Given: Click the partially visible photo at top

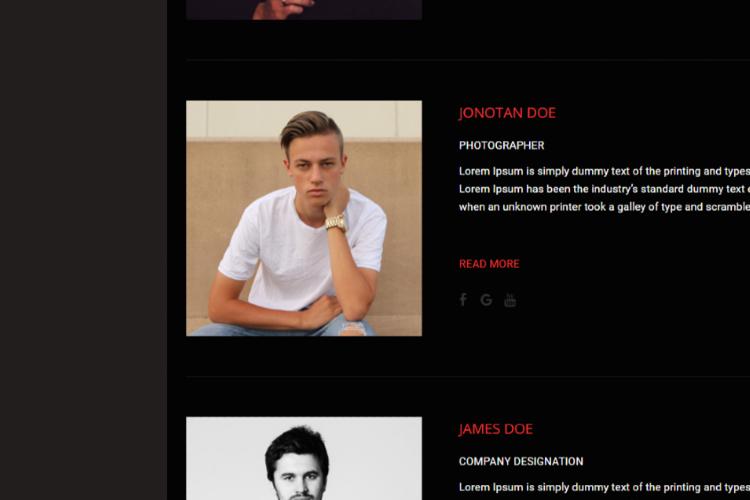Looking at the screenshot, I should click(304, 10).
